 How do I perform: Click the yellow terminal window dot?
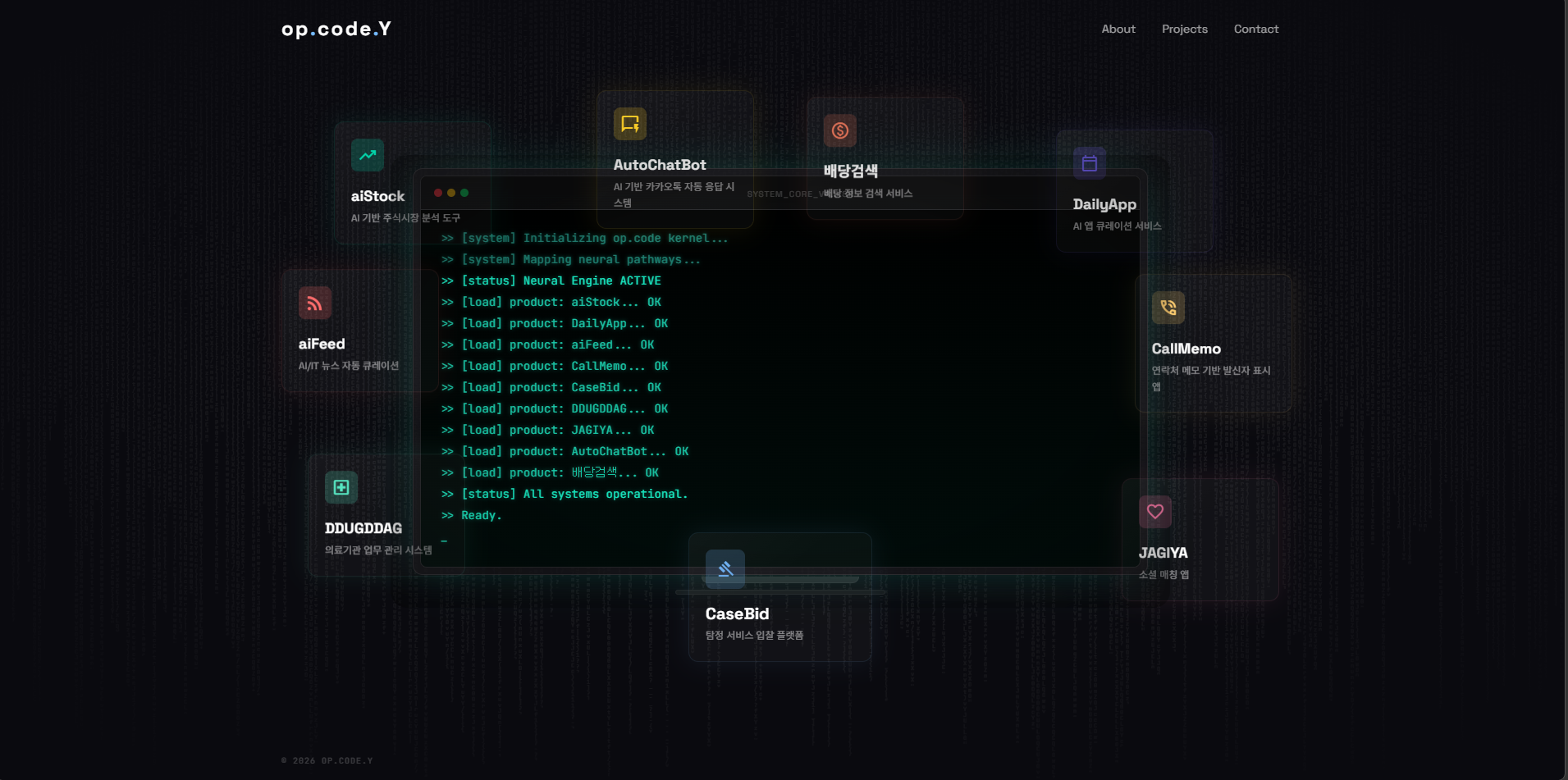point(450,193)
